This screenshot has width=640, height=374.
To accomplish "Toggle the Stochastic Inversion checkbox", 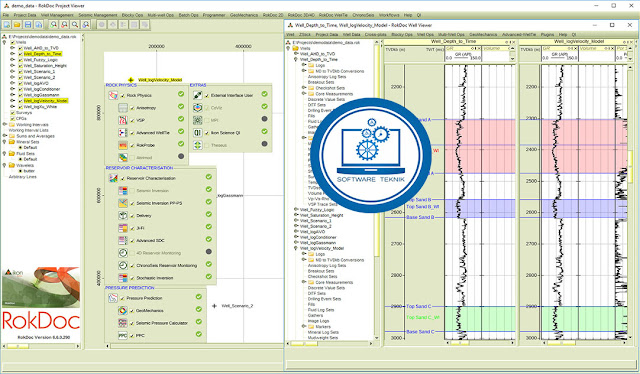I will pos(132,278).
